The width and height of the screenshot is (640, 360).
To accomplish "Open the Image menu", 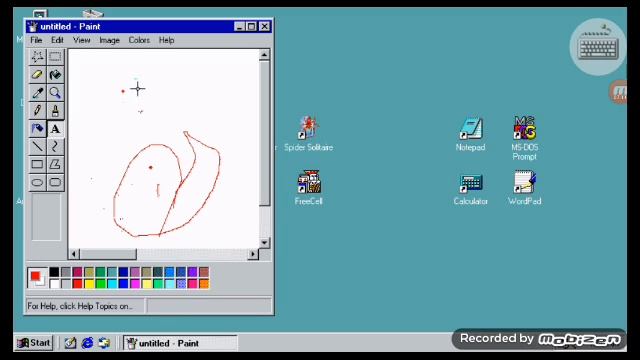I will point(109,40).
